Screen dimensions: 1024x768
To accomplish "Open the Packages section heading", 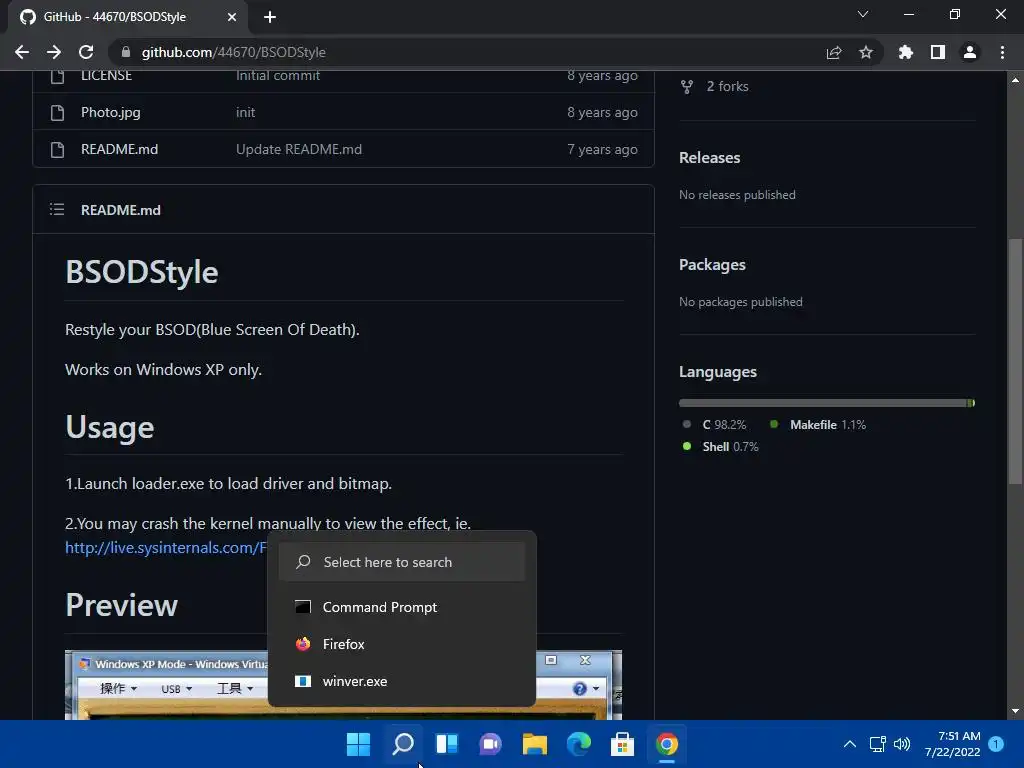I will point(712,265).
